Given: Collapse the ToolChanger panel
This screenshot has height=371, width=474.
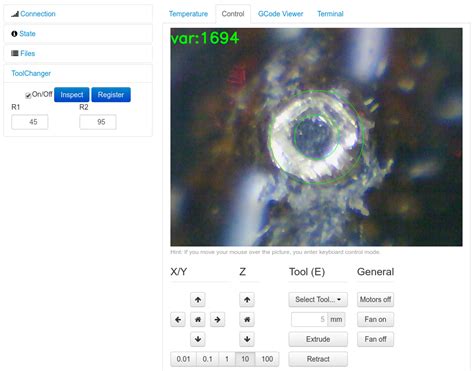Looking at the screenshot, I should 31,73.
